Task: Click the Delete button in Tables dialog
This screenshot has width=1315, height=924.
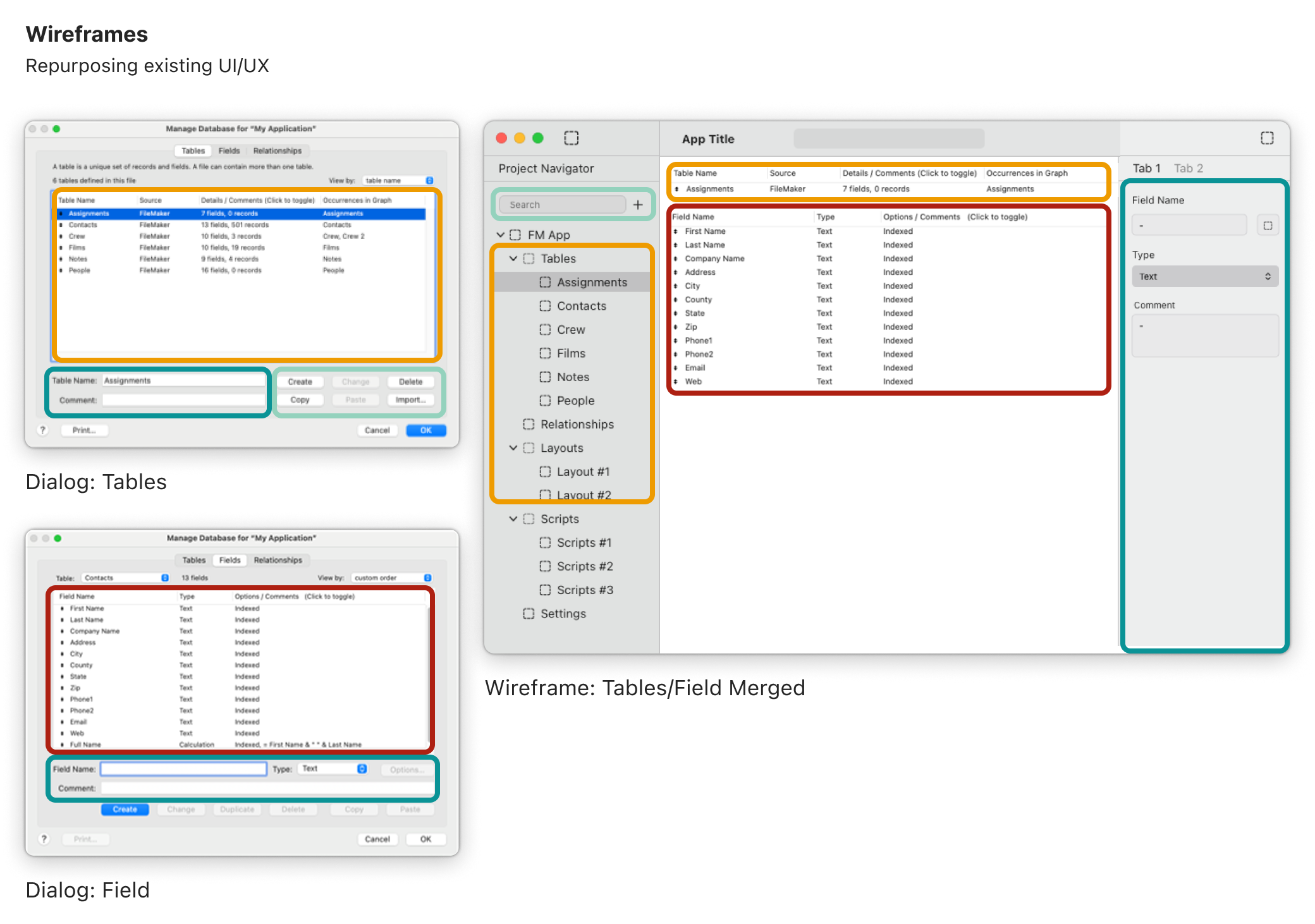Action: pyautogui.click(x=410, y=382)
